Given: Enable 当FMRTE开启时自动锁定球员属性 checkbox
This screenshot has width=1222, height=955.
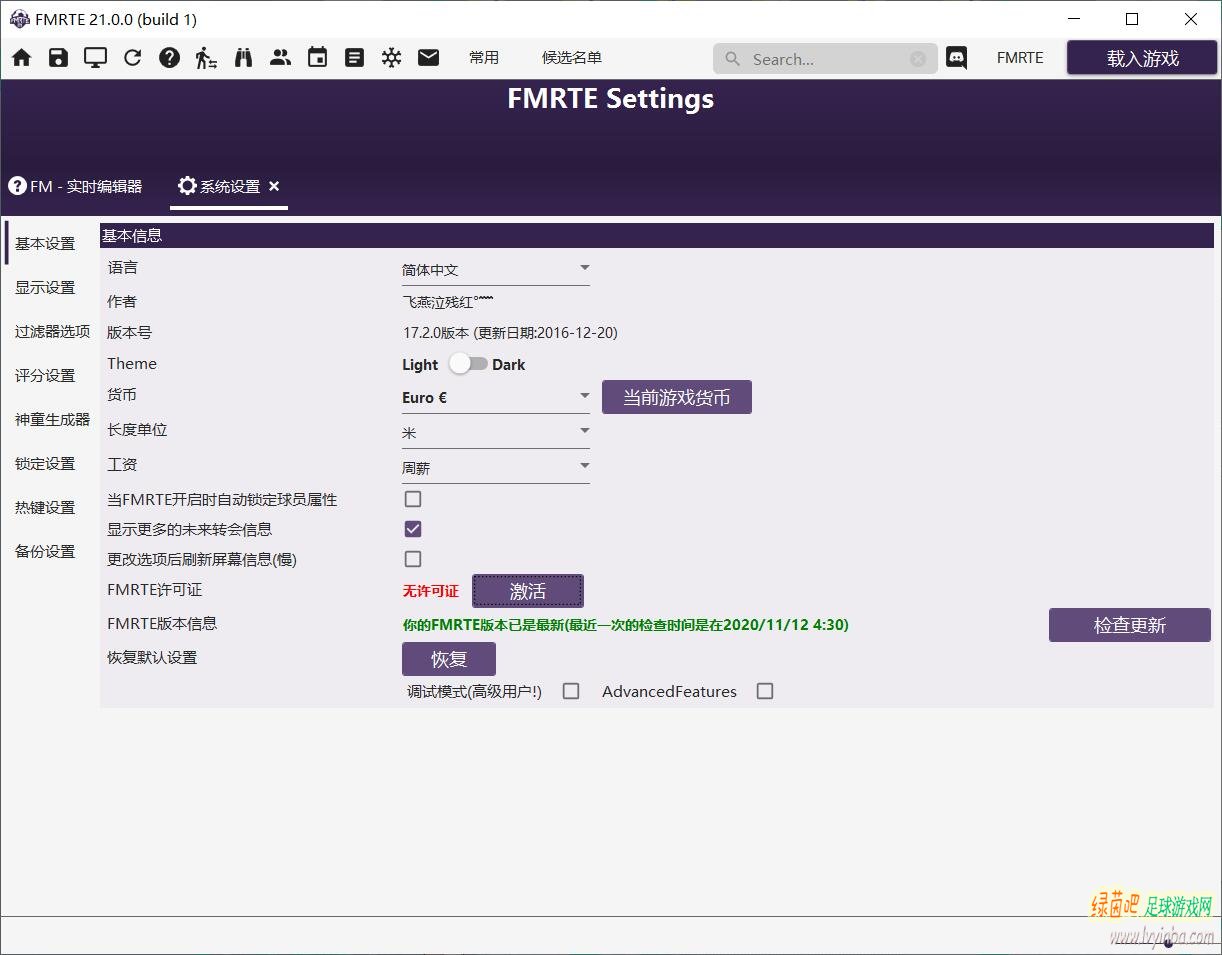Looking at the screenshot, I should (413, 499).
